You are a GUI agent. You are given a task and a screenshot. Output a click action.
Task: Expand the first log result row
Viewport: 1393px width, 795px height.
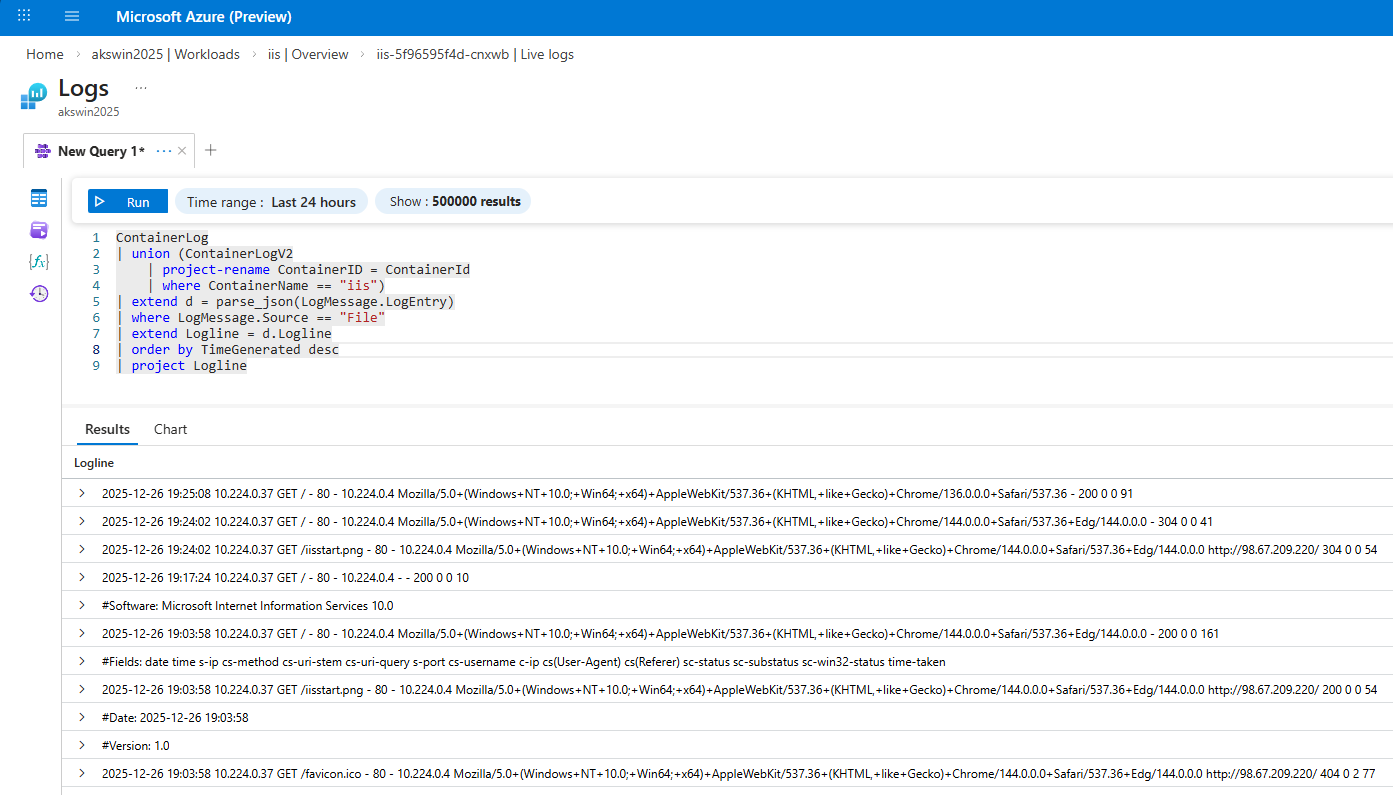pyautogui.click(x=81, y=493)
